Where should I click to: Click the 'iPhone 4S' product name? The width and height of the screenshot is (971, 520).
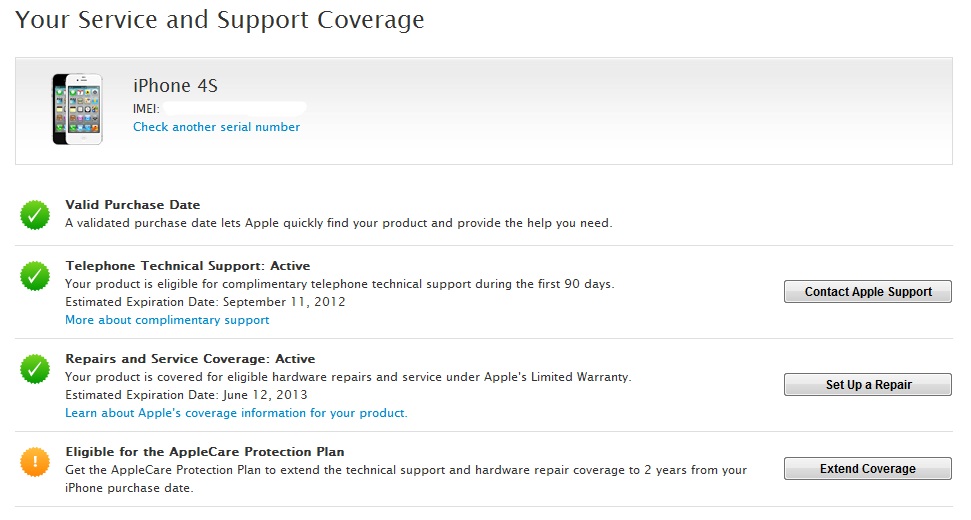coord(175,85)
